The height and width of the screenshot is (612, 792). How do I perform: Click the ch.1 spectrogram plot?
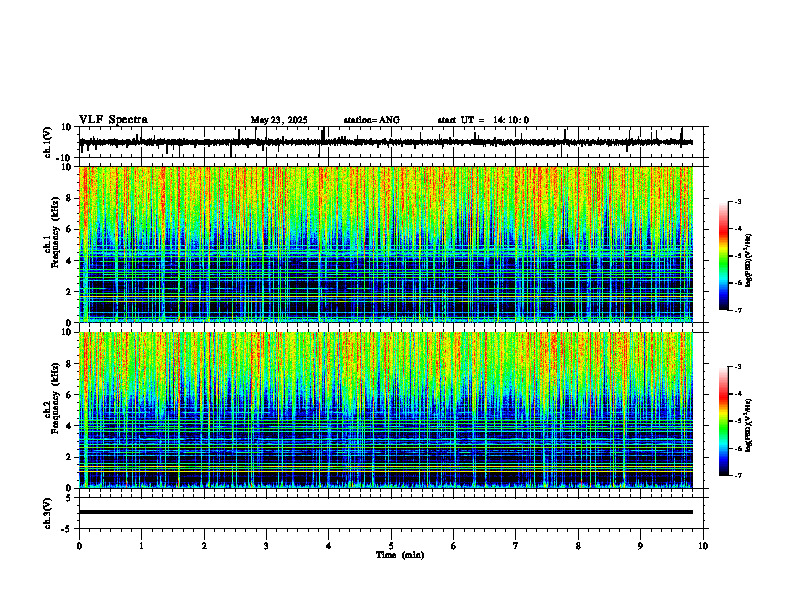386,244
